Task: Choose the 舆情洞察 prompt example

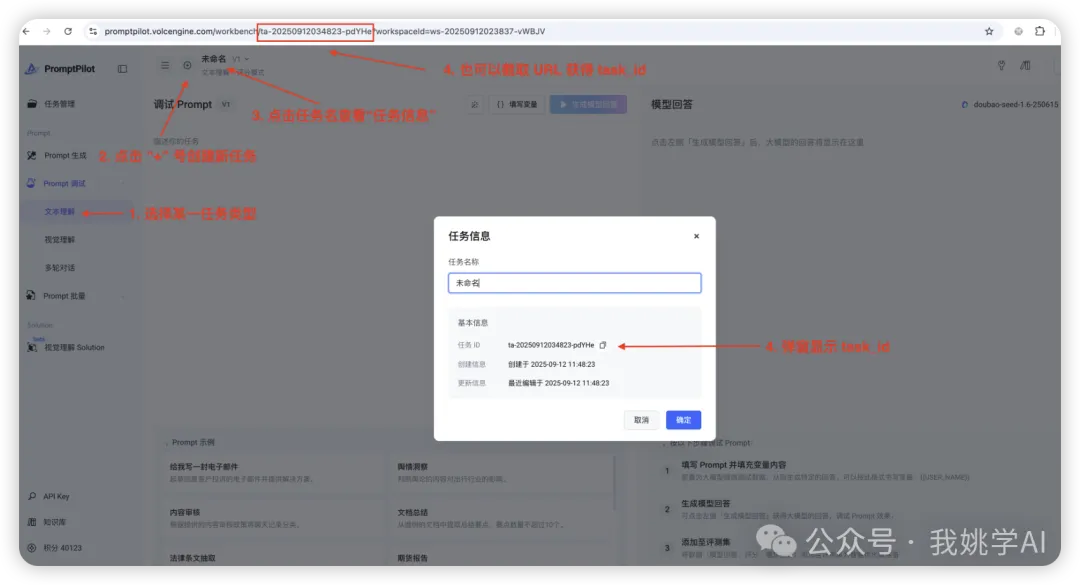Action: [x=501, y=472]
